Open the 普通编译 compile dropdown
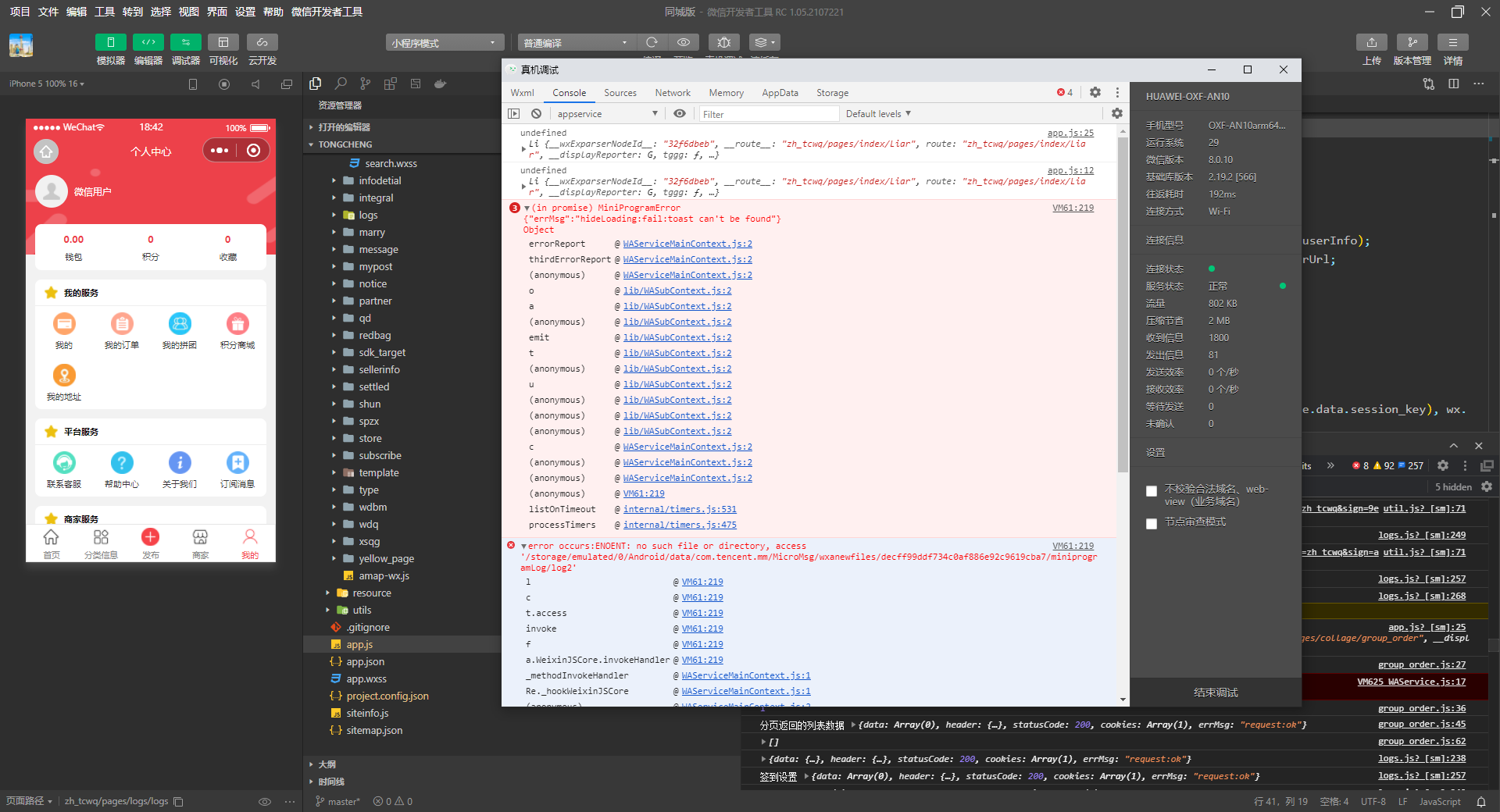The image size is (1500, 812). pos(576,42)
